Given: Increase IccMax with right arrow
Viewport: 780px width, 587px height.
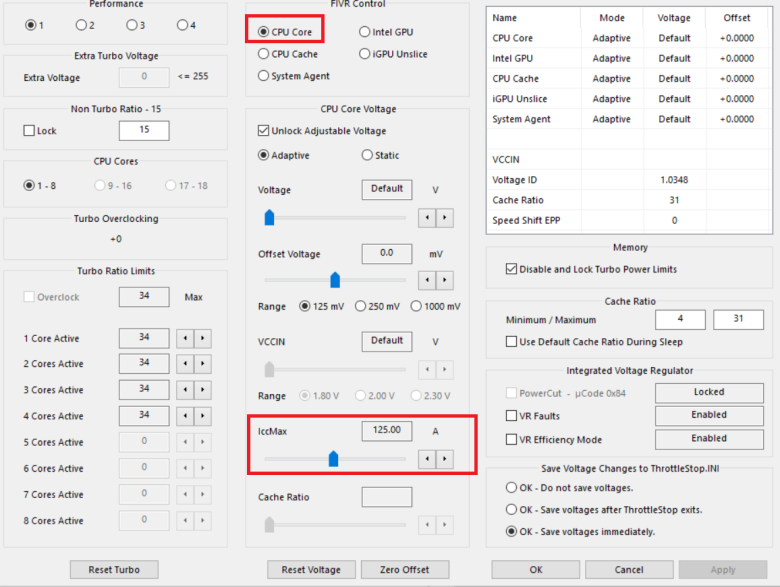Looking at the screenshot, I should (x=444, y=459).
